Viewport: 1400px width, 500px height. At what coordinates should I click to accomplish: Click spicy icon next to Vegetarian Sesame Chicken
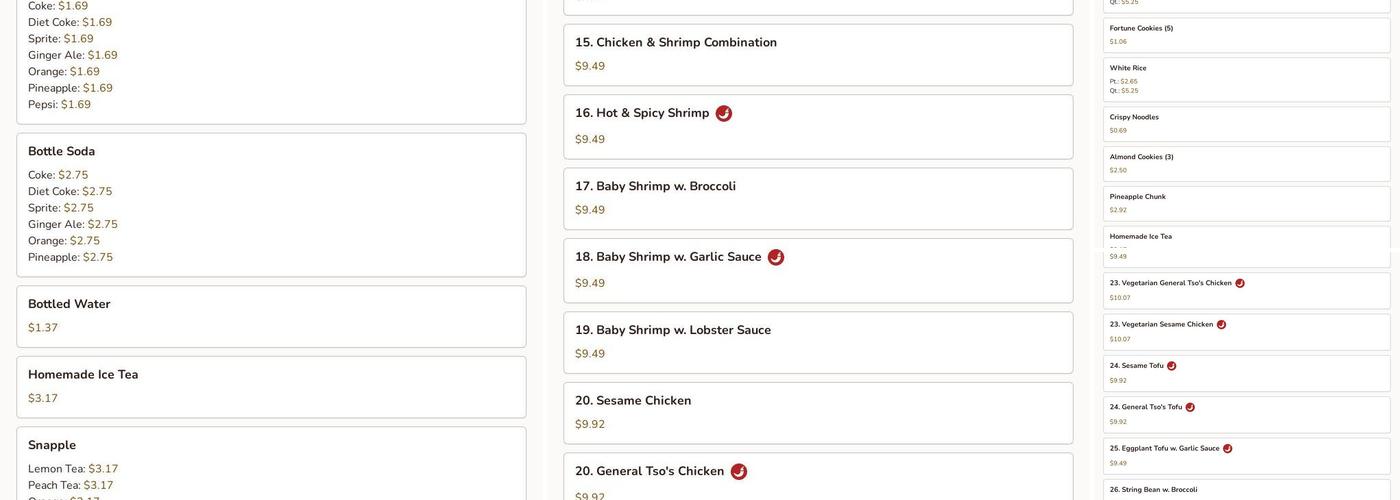[x=1221, y=325]
